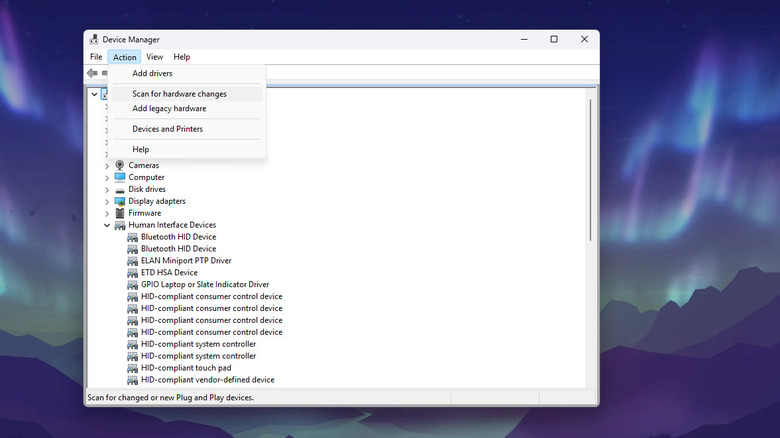This screenshot has width=780, height=438.
Task: Open Devices and Printers menu entry
Action: click(x=167, y=129)
